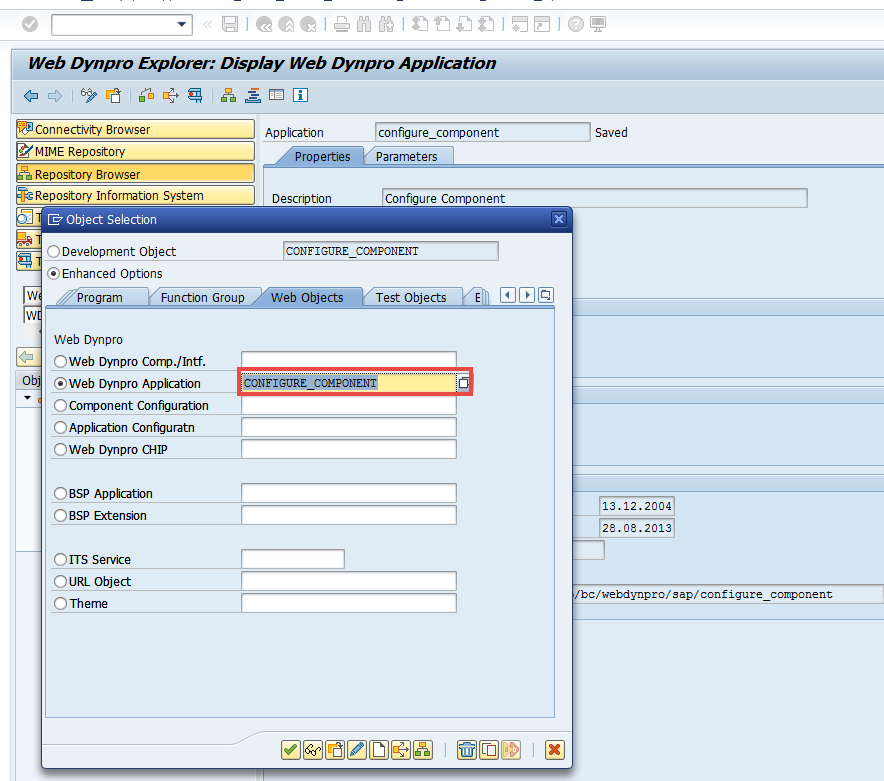Open the Repository Browser
Viewport: 884px width, 781px height.
(135, 173)
